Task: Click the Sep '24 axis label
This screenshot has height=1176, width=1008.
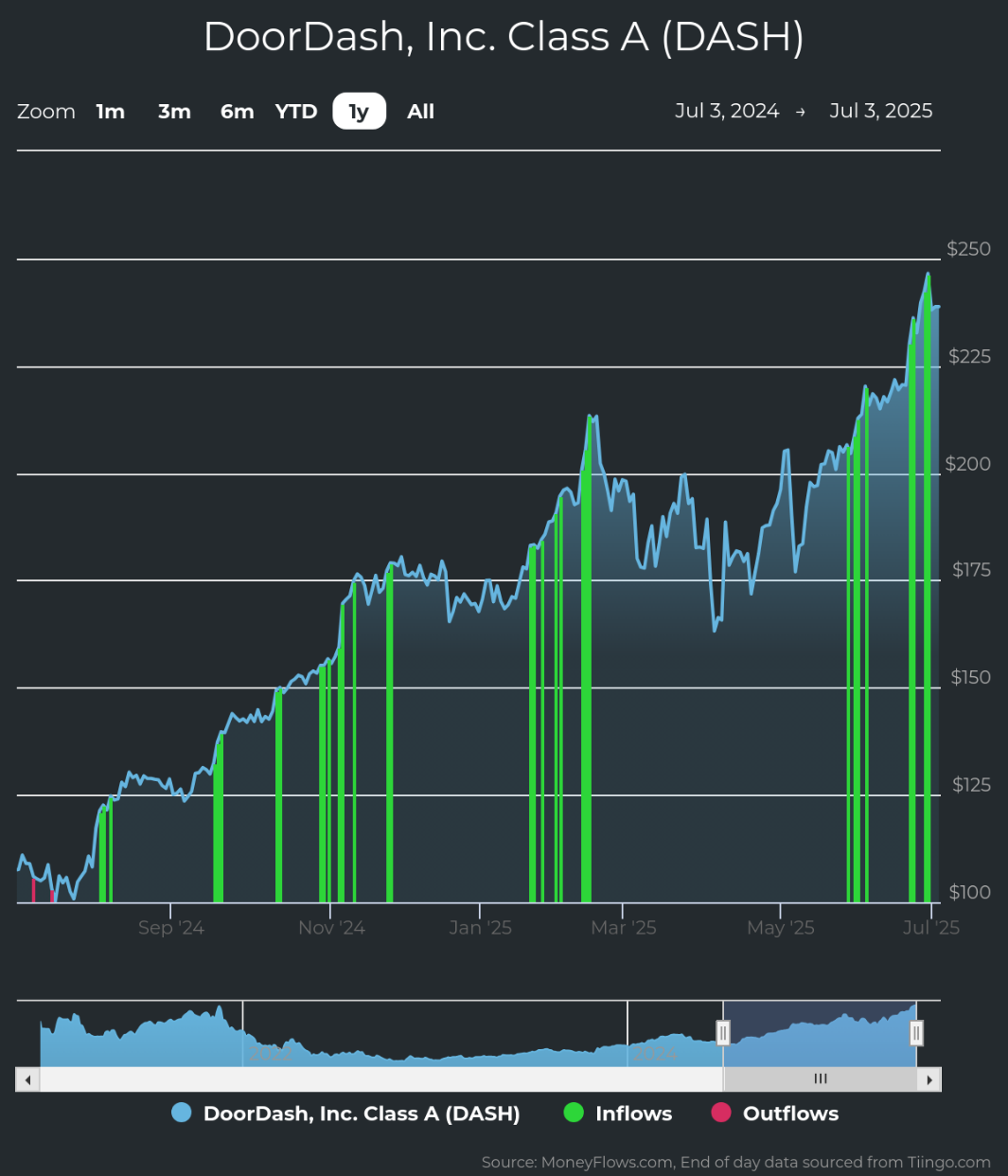Action: pos(170,928)
